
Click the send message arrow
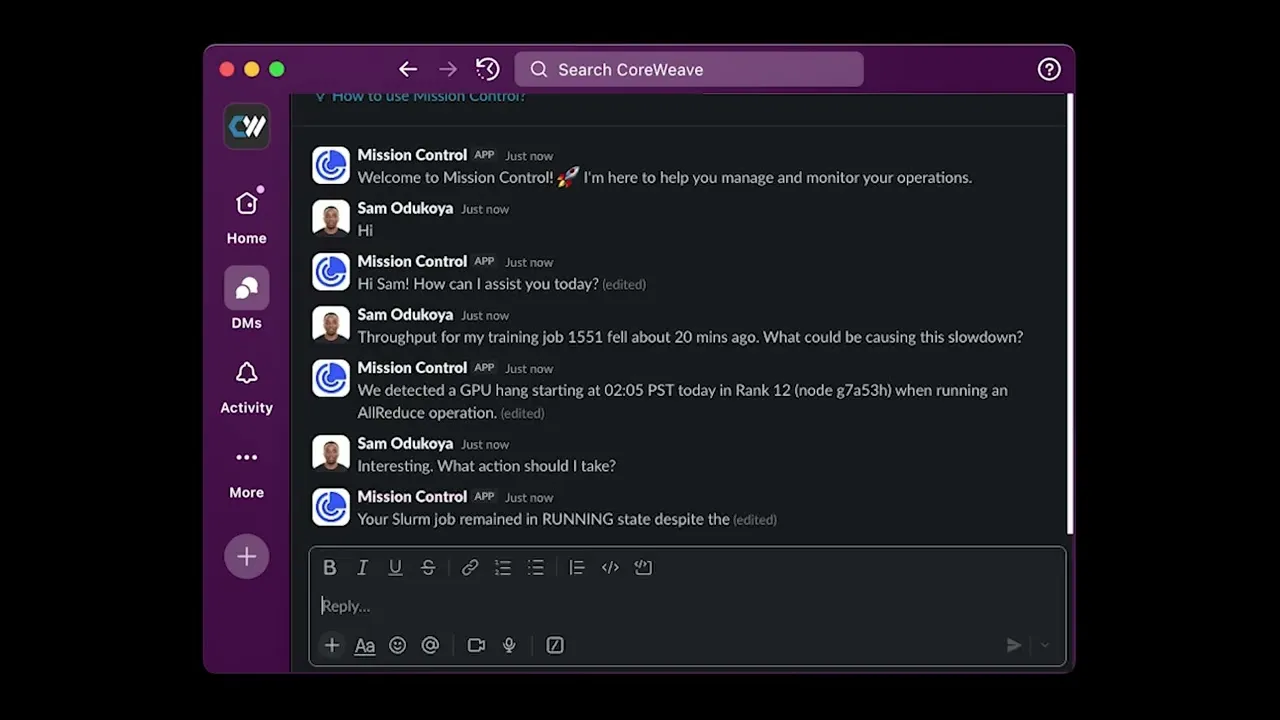click(1013, 645)
